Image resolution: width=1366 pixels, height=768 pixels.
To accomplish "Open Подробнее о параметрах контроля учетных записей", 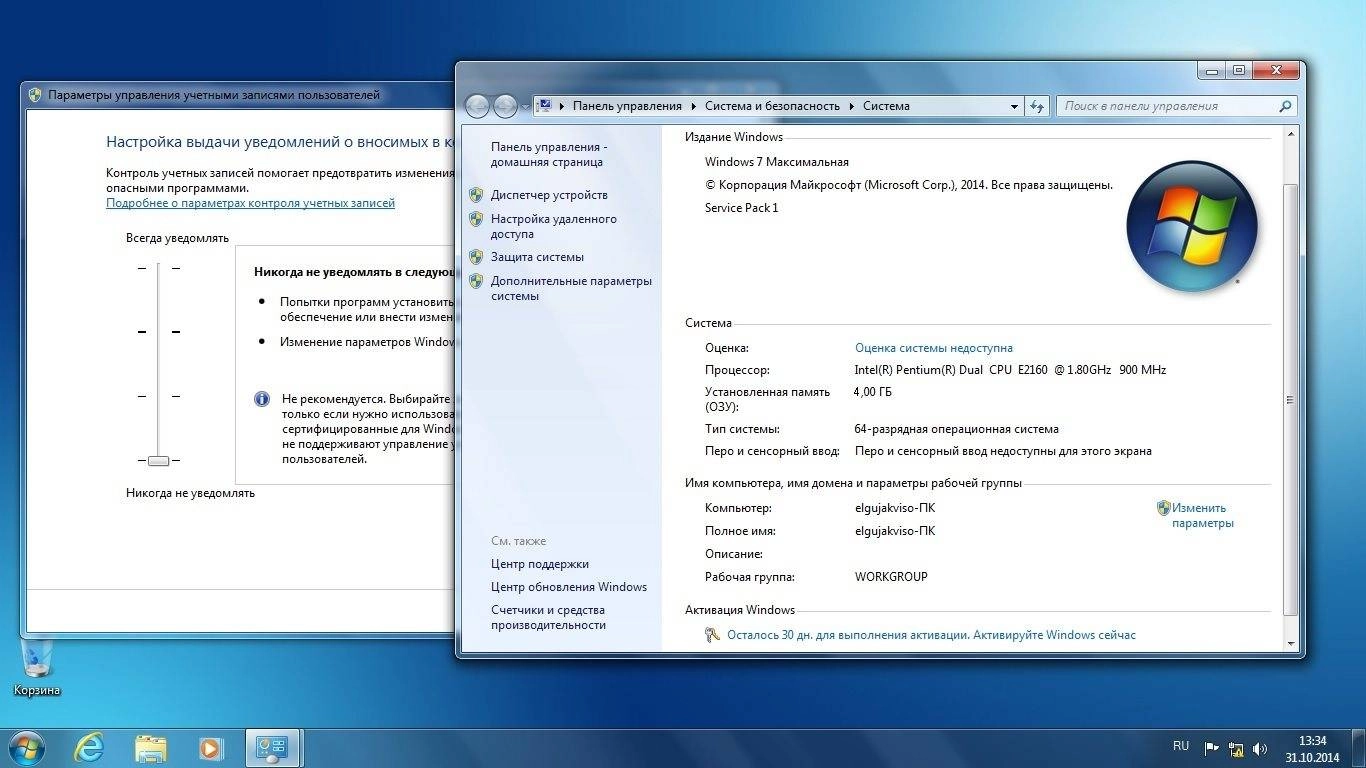I will tap(250, 203).
